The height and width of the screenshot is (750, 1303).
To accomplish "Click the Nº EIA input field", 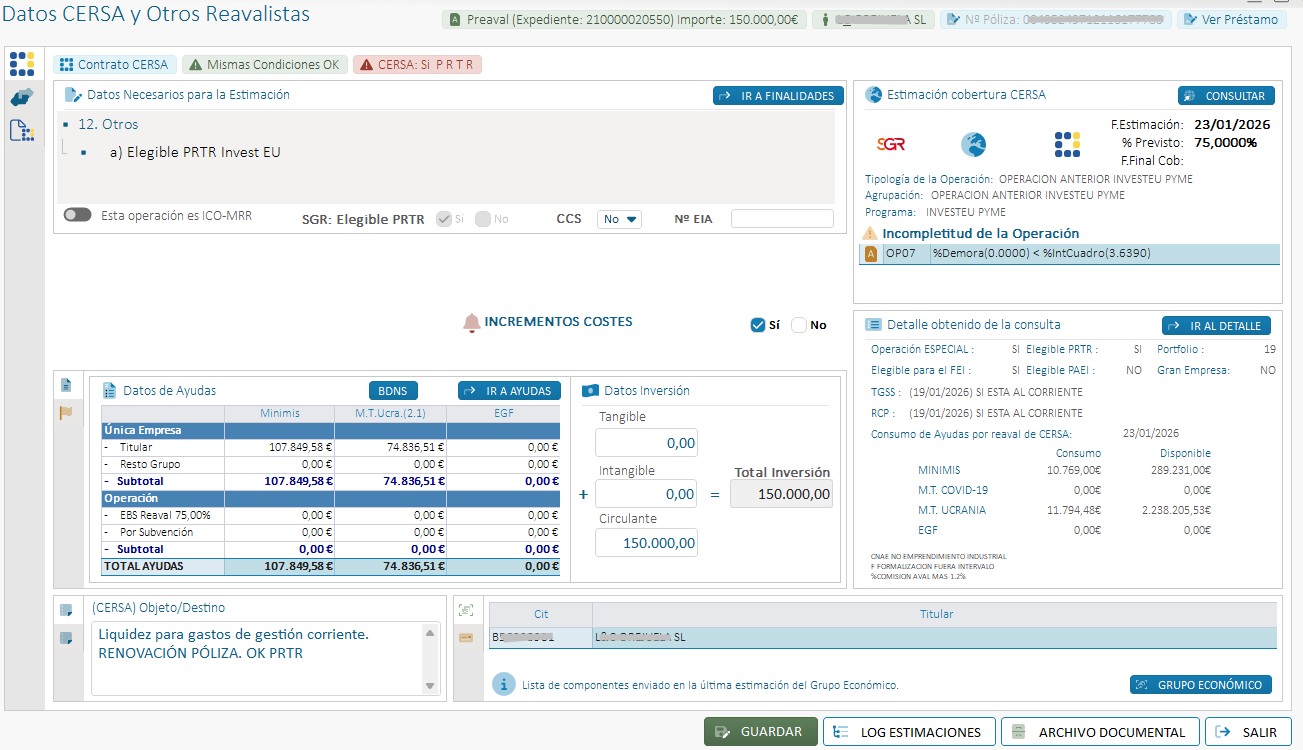I will (x=781, y=219).
